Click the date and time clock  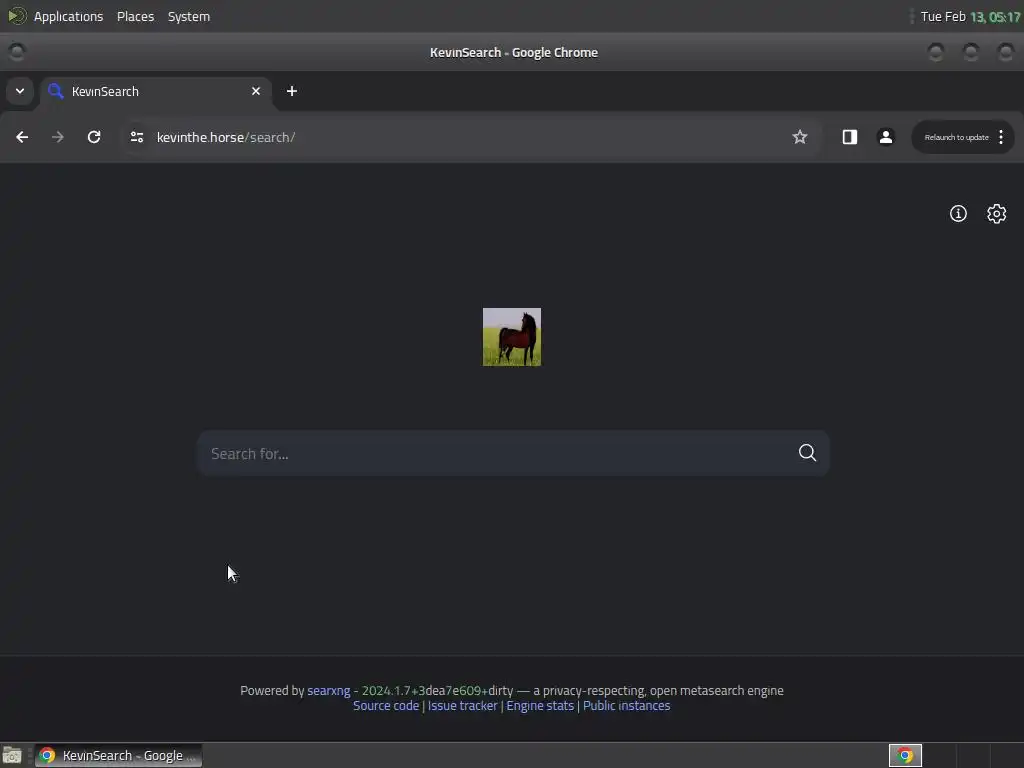click(970, 16)
